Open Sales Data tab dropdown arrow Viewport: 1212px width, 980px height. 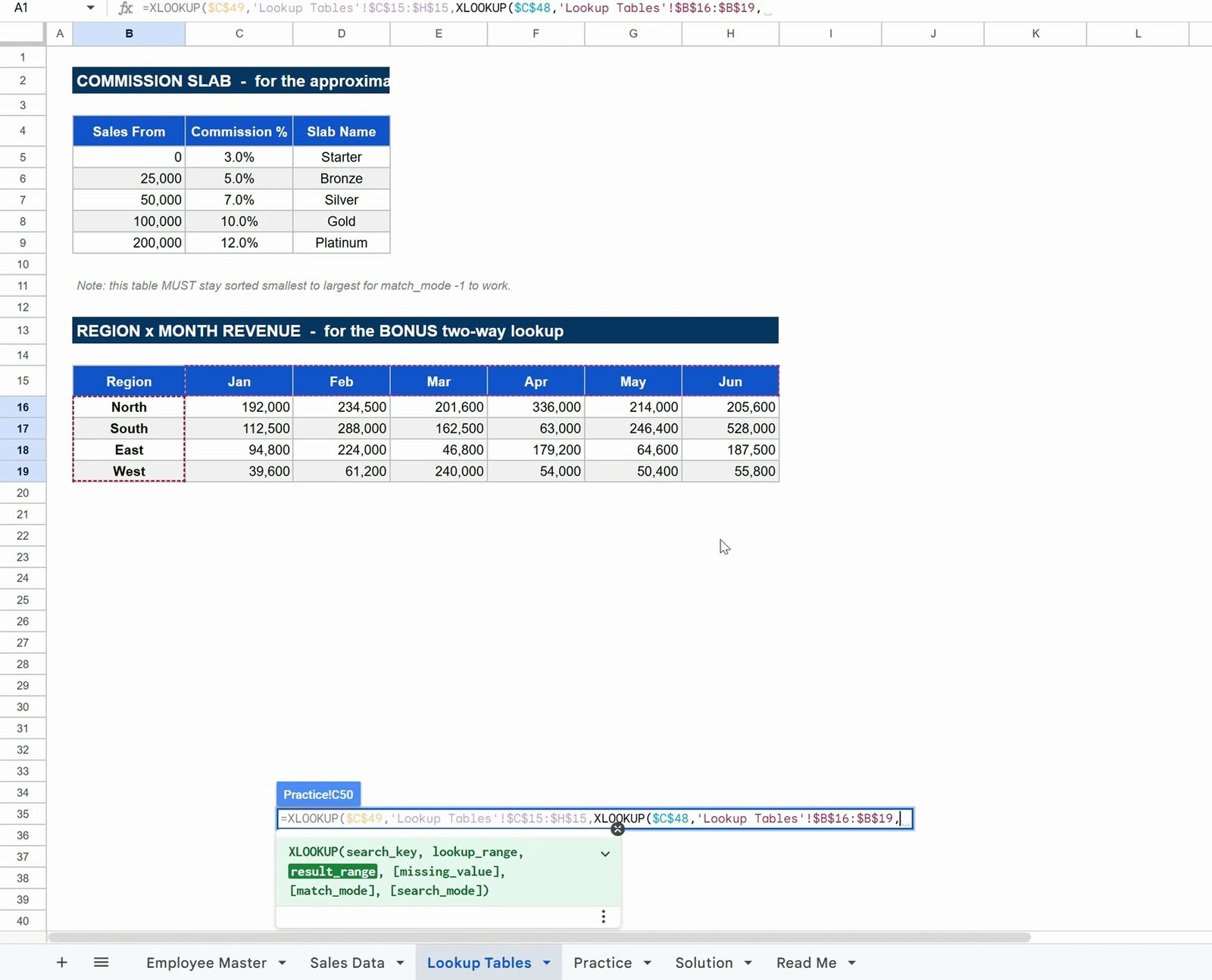pos(400,963)
